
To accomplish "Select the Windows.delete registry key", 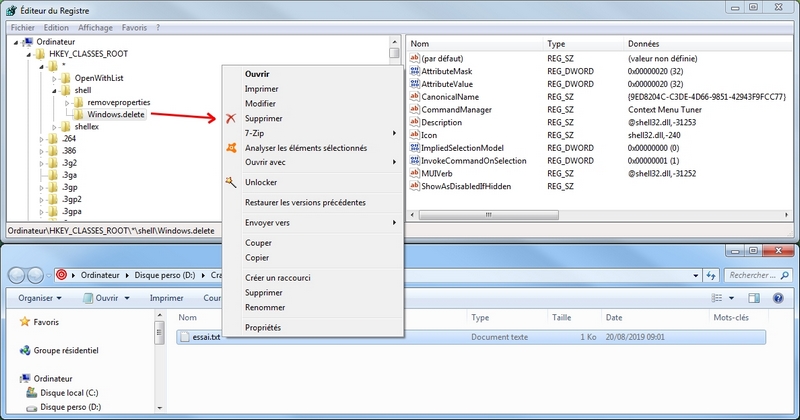I will pos(116,114).
